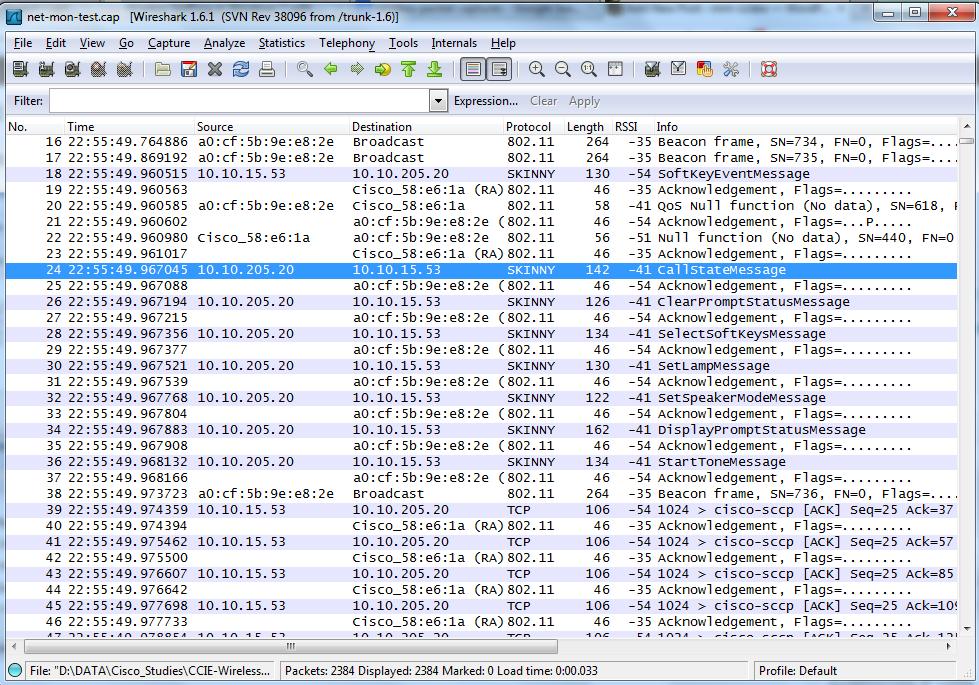Toggle packet colorize button
The image size is (979, 685).
pos(472,69)
